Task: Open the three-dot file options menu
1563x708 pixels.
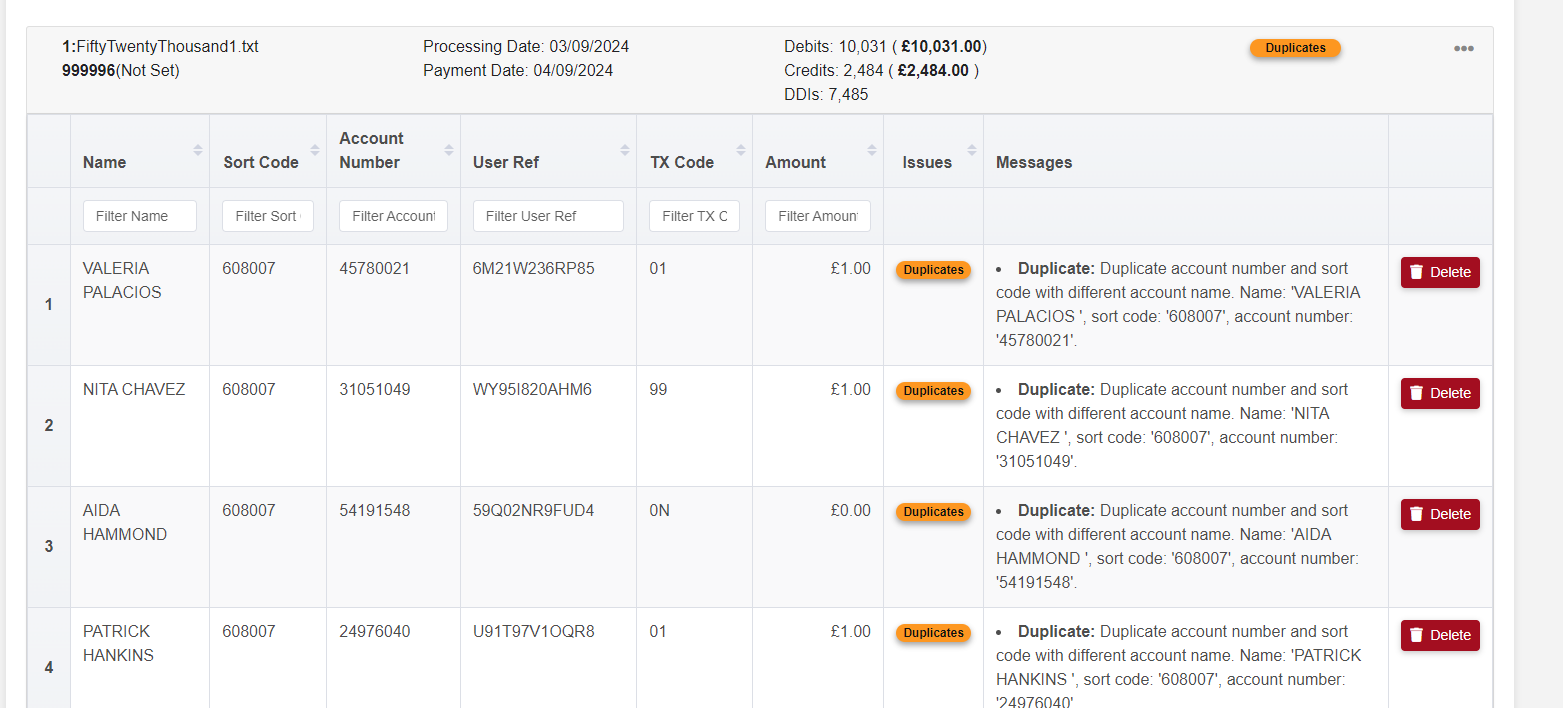Action: (1463, 49)
